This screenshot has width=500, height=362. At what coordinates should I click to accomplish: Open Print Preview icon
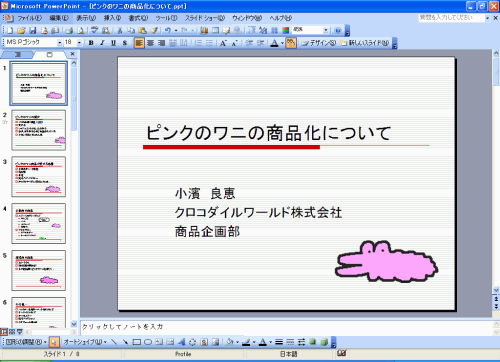coord(80,31)
